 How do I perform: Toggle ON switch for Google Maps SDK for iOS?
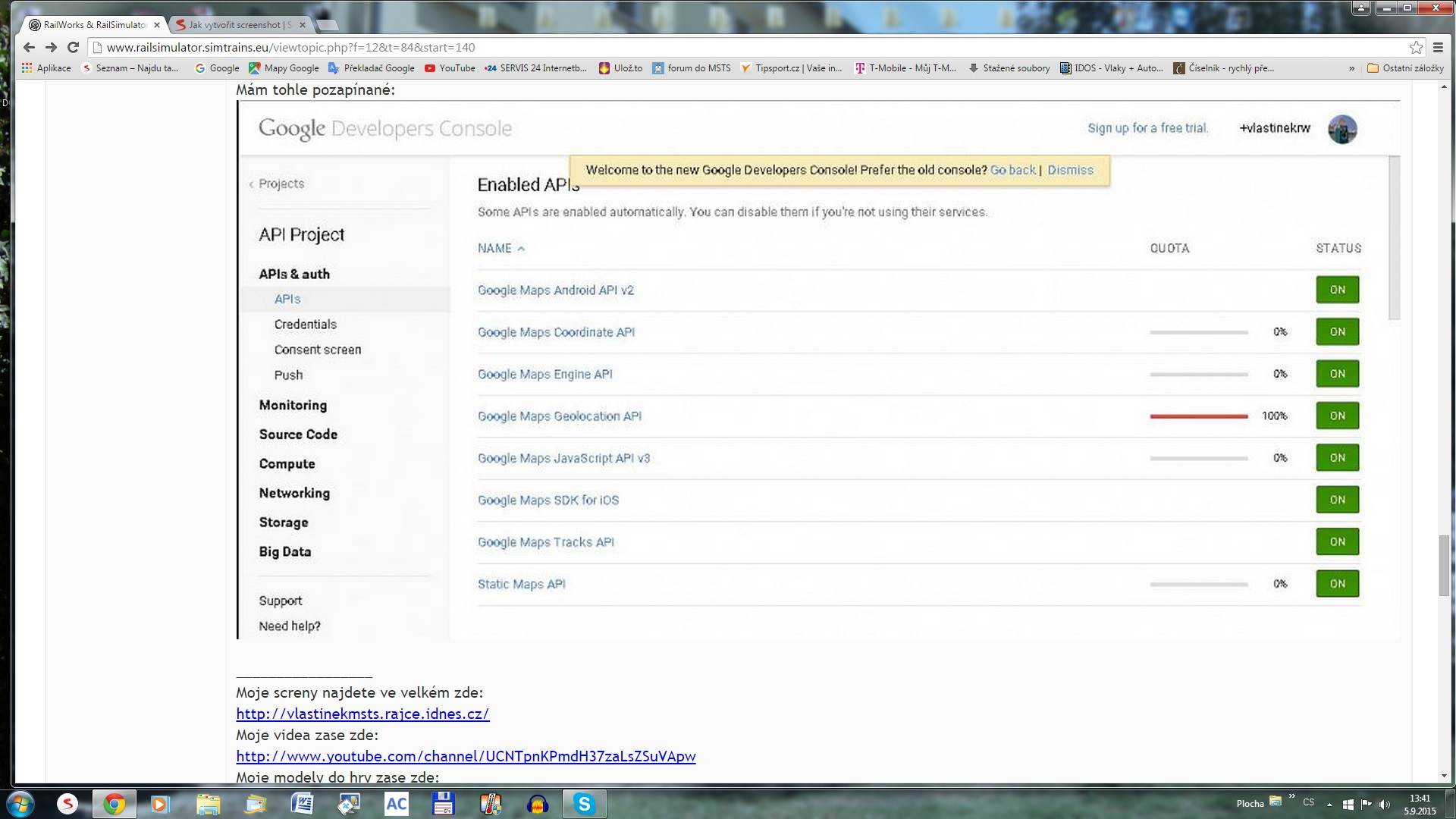pyautogui.click(x=1338, y=500)
